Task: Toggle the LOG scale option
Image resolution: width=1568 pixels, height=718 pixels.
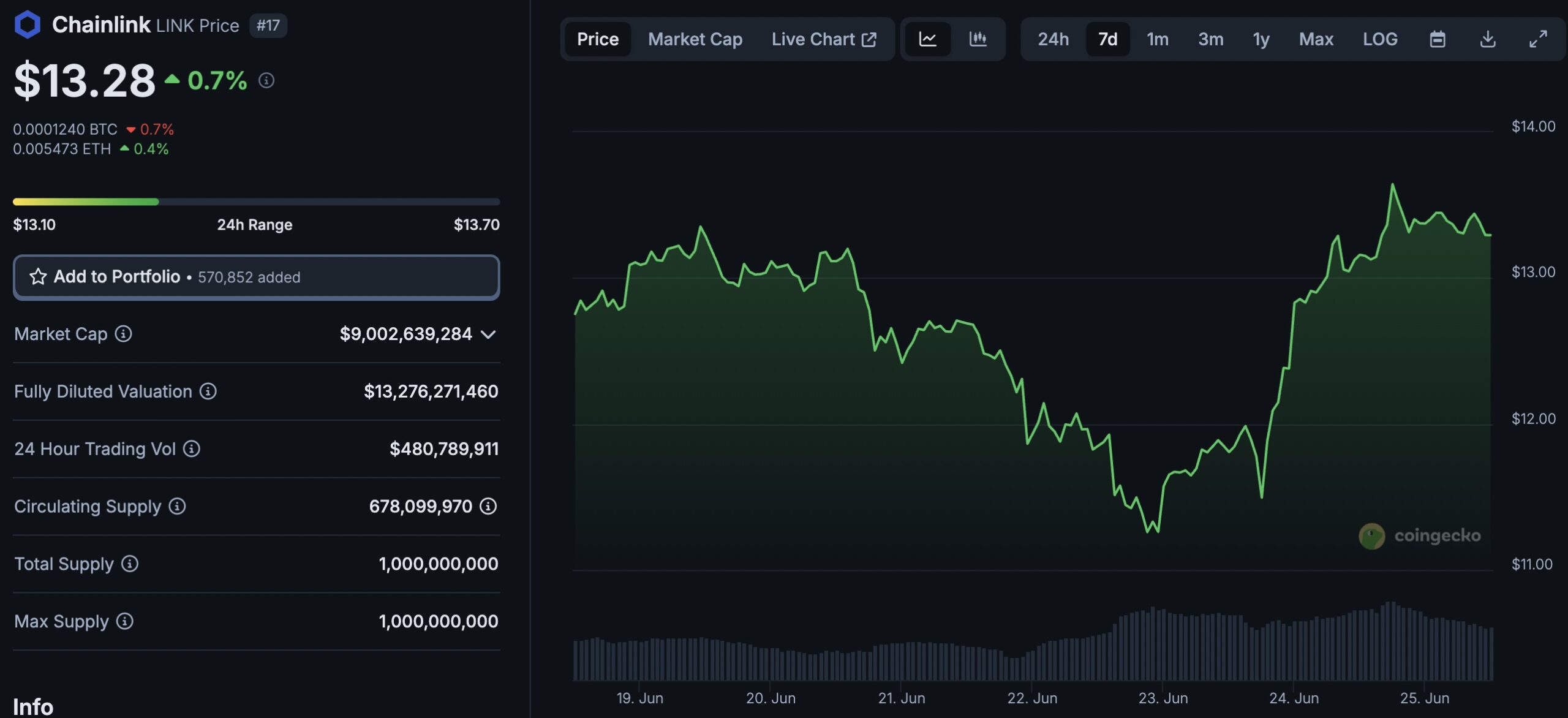Action: tap(1379, 39)
